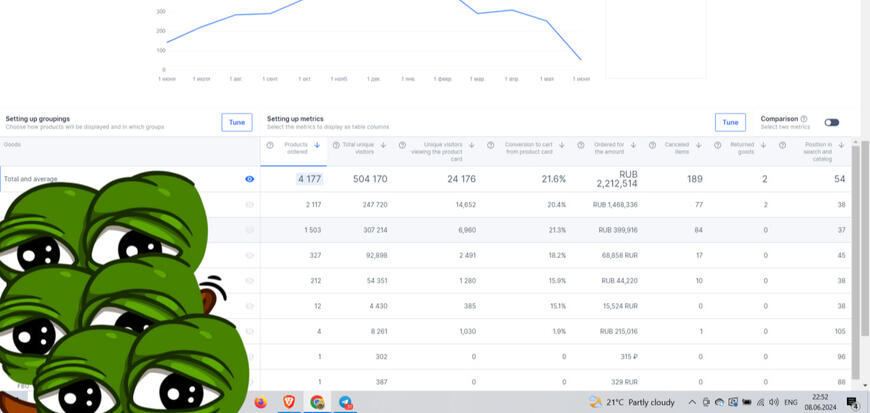Image resolution: width=870 pixels, height=413 pixels.
Task: Click the Ordered for the amount column header
Action: click(607, 149)
